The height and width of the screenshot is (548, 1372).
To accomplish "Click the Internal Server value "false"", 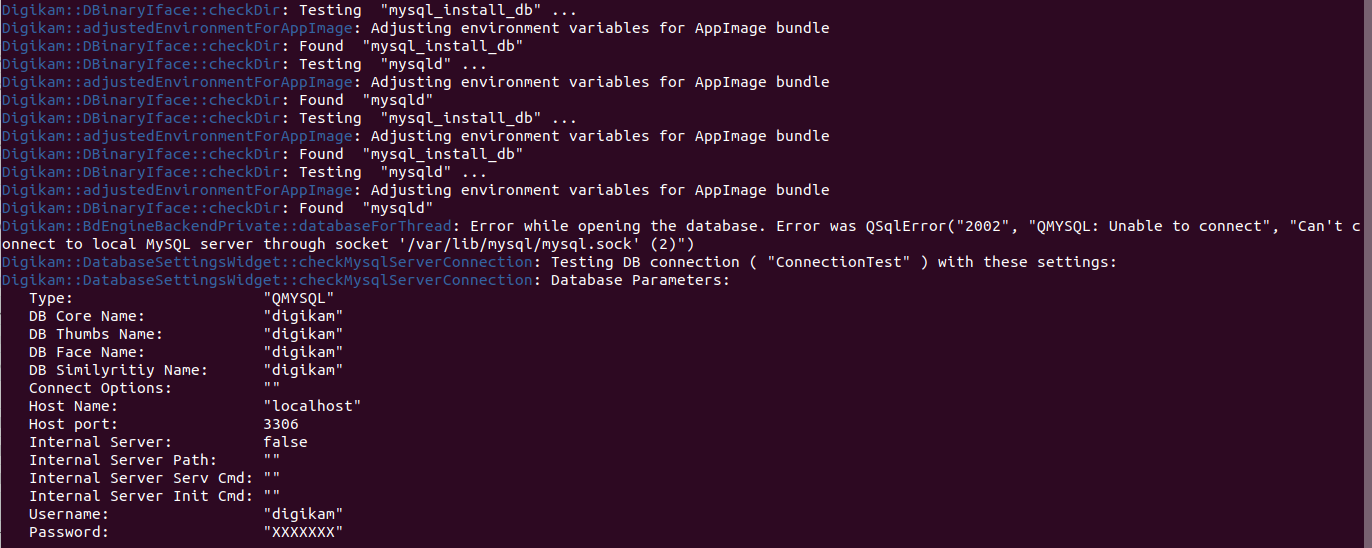I will 285,442.
